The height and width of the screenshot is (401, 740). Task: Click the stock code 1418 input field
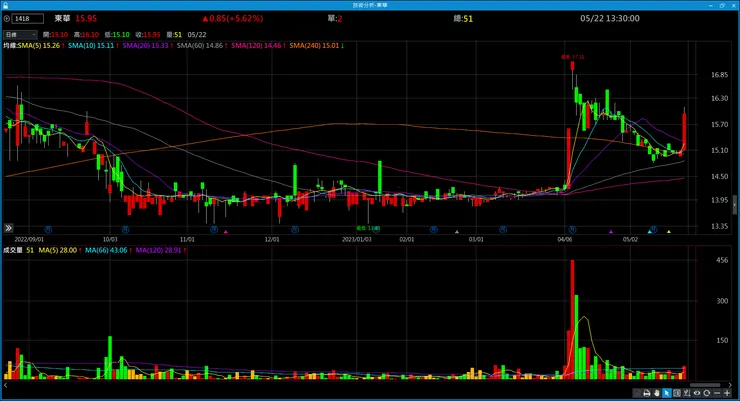coord(28,18)
